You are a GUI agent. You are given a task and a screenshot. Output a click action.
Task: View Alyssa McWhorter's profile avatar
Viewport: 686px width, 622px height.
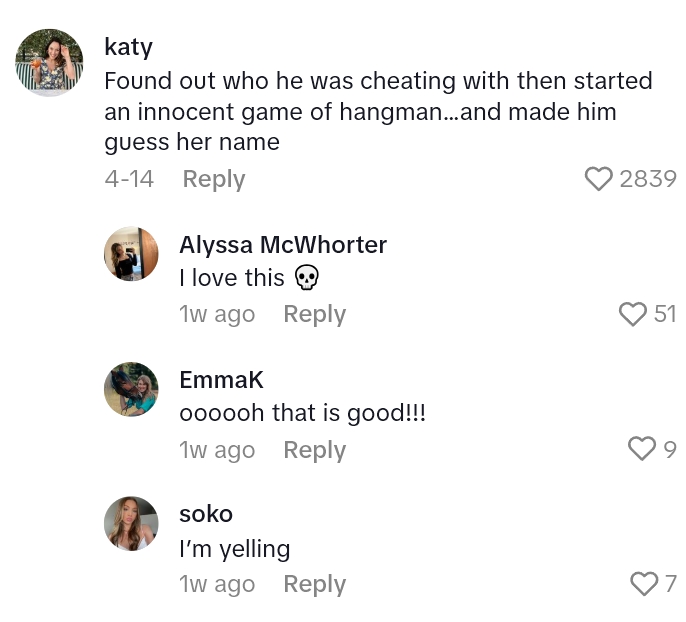(131, 254)
